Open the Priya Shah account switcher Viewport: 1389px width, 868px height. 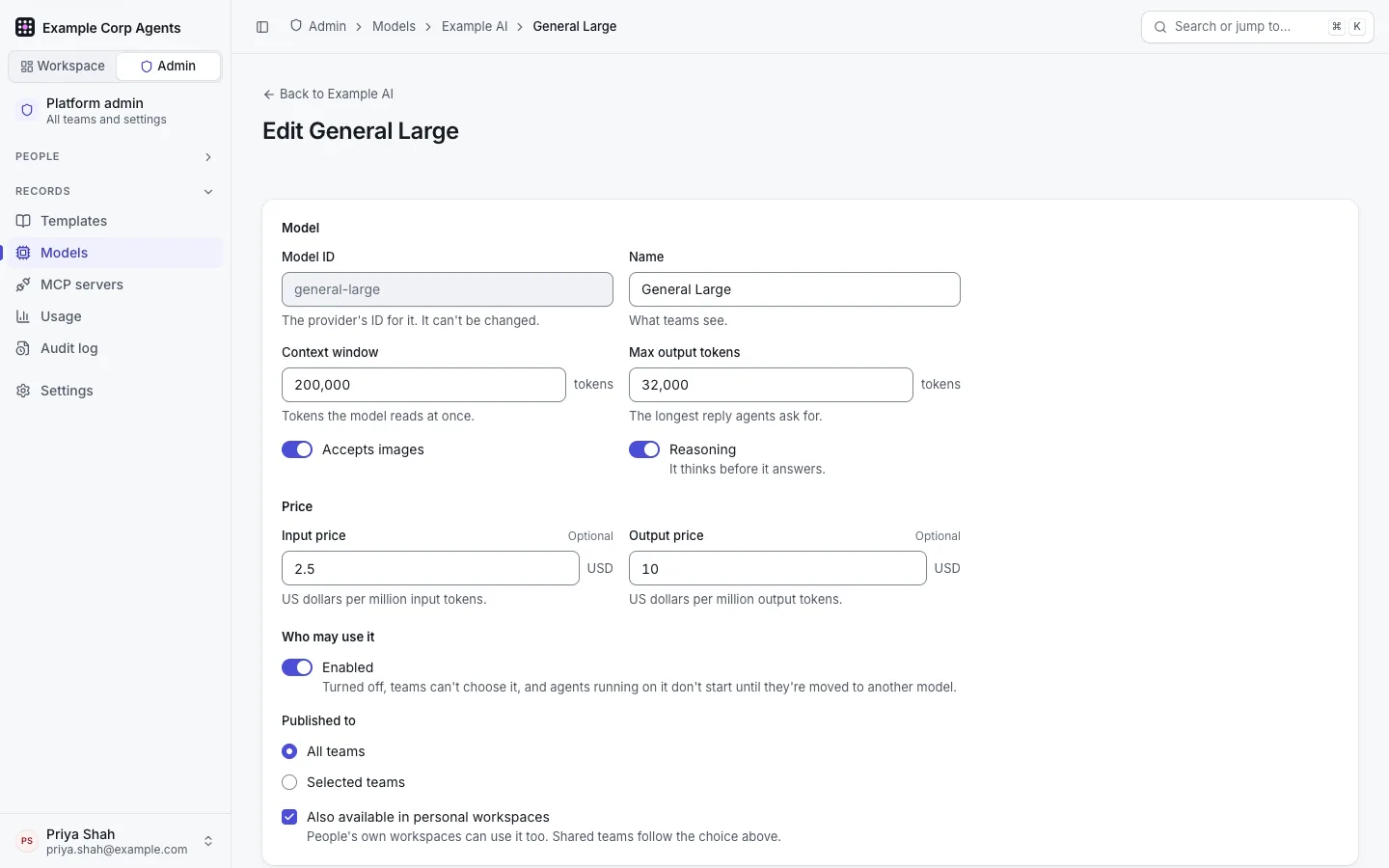(x=116, y=841)
